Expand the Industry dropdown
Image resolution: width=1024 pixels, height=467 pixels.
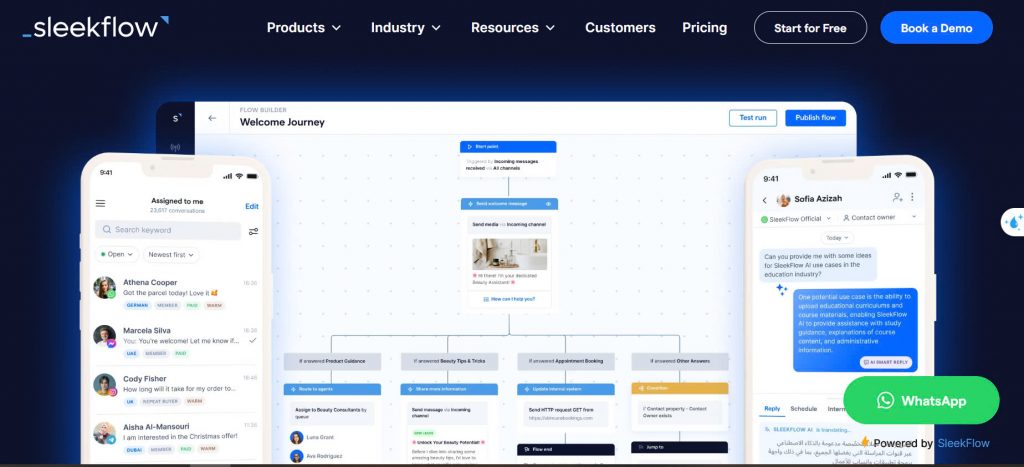406,27
